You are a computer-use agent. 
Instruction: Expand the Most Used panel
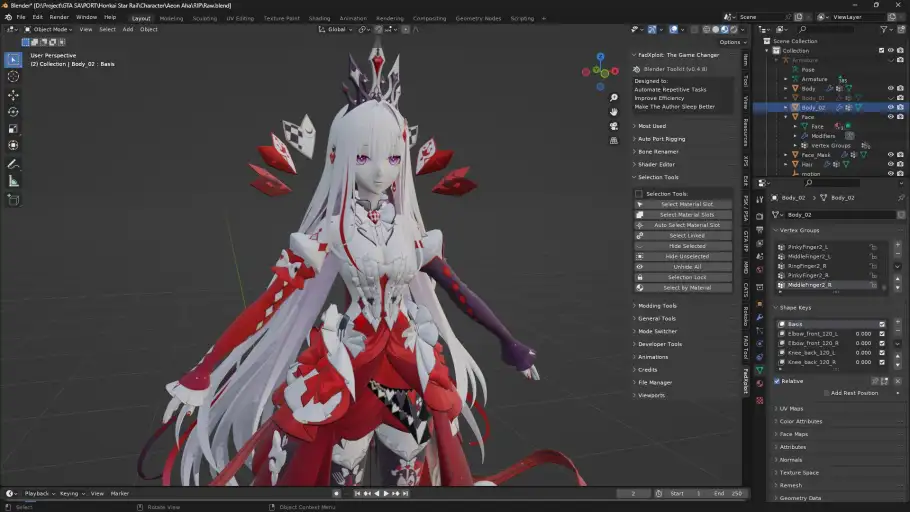point(652,126)
